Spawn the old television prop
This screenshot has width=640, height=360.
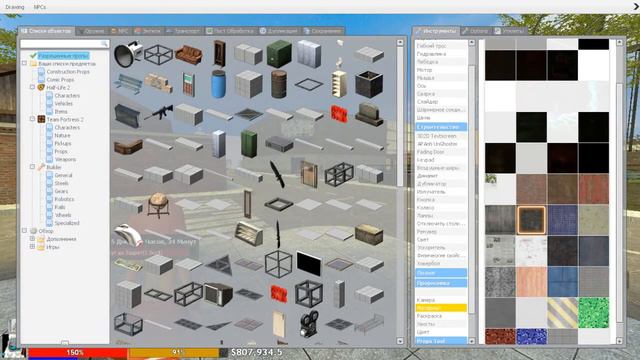coord(218,294)
